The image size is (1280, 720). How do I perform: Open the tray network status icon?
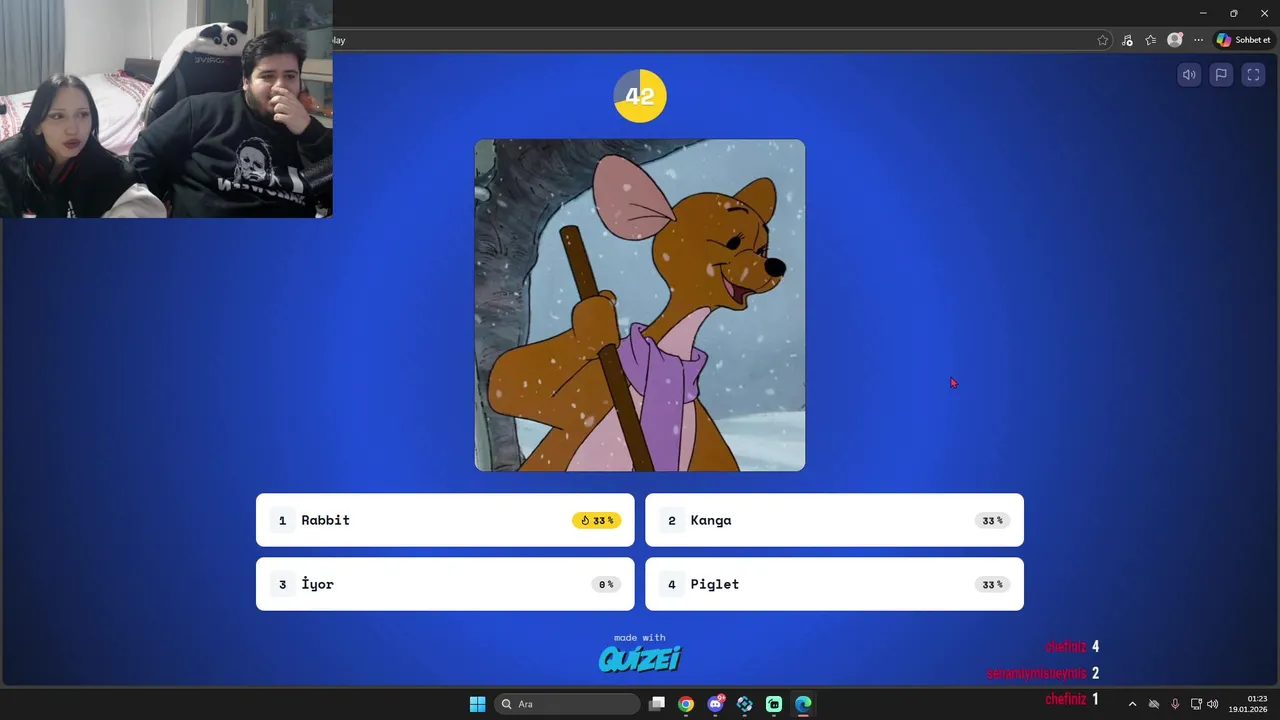click(1196, 704)
